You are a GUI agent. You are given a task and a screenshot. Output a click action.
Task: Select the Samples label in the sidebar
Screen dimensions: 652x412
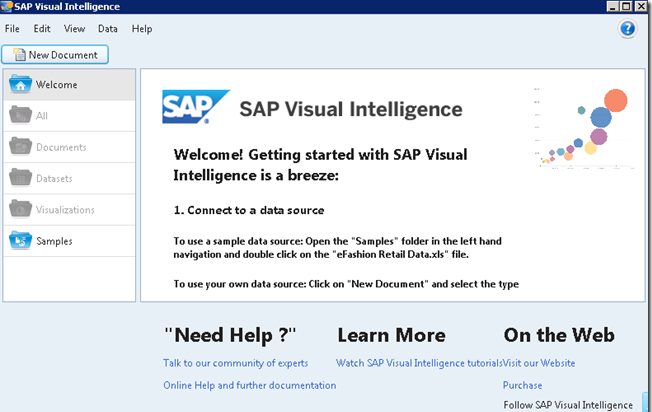click(x=54, y=241)
